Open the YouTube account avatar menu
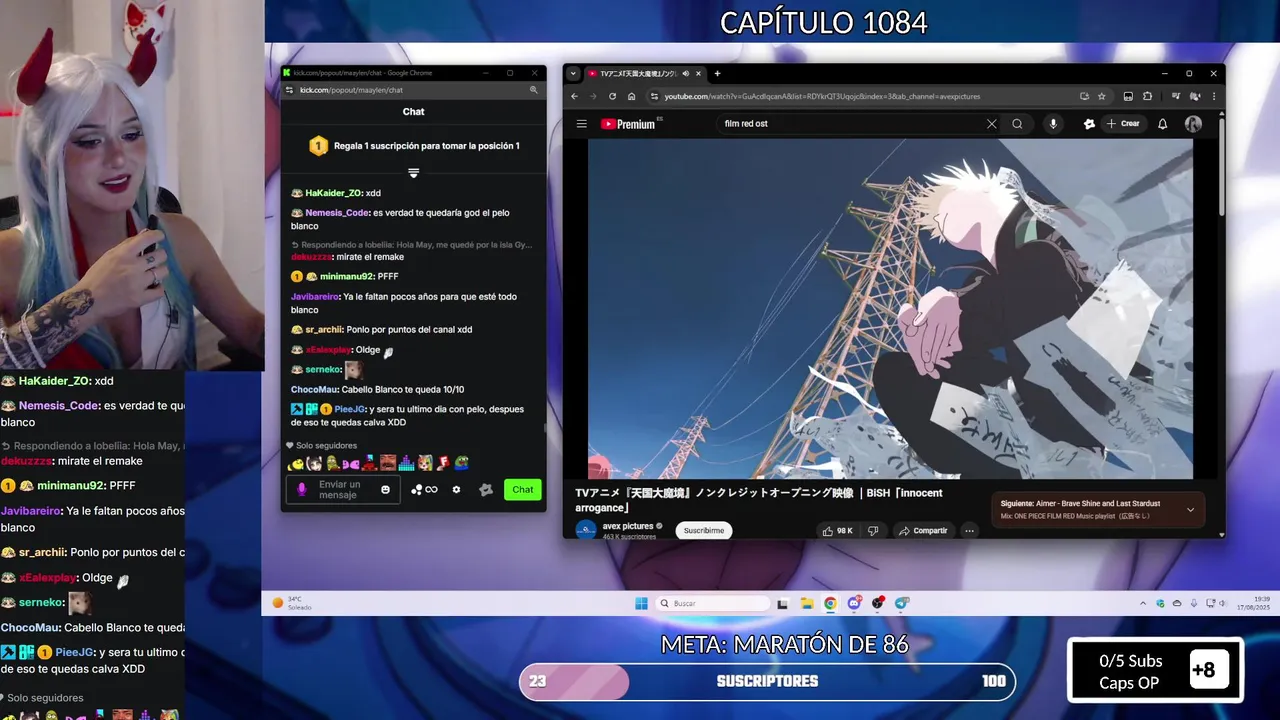The width and height of the screenshot is (1280, 720). click(x=1193, y=124)
